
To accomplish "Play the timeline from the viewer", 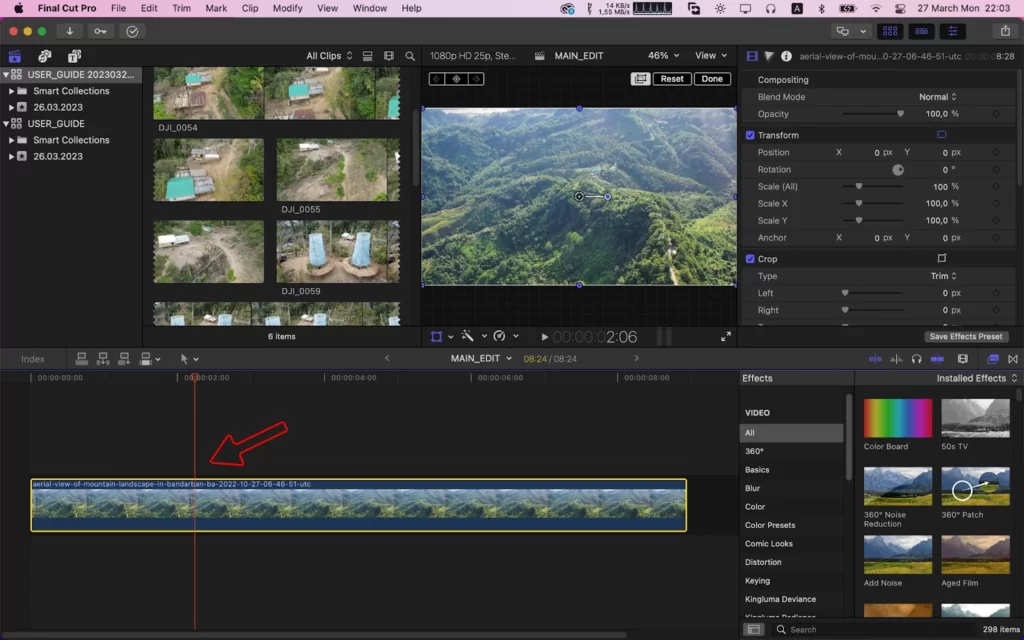I will [544, 337].
